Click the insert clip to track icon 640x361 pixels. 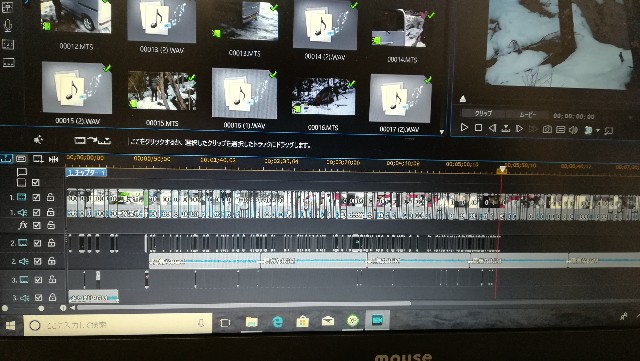point(92,140)
